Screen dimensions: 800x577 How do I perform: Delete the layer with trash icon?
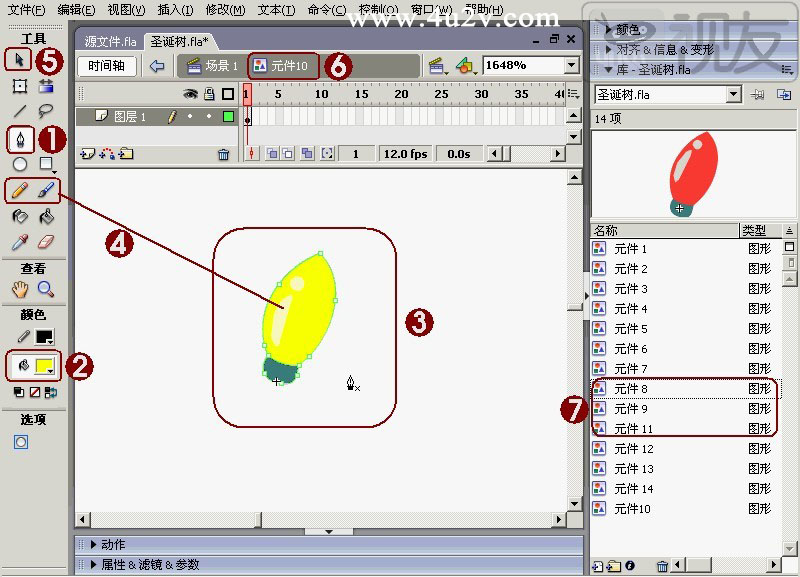[x=223, y=154]
